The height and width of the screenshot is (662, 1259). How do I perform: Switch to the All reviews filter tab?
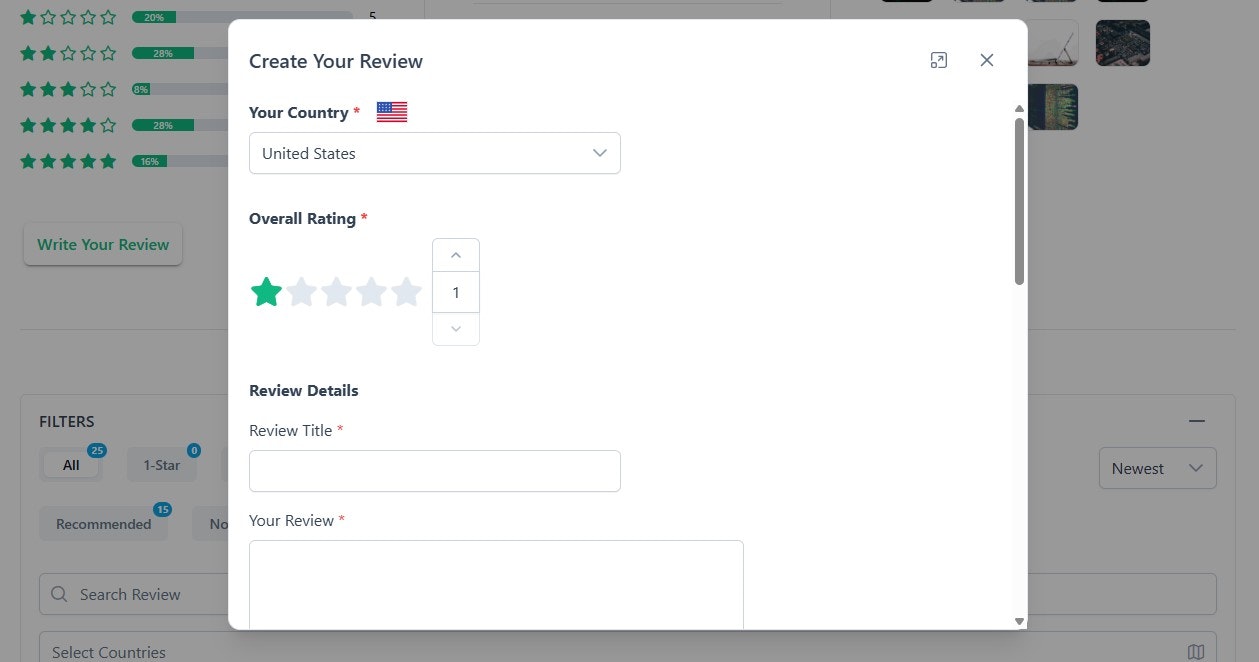click(70, 464)
